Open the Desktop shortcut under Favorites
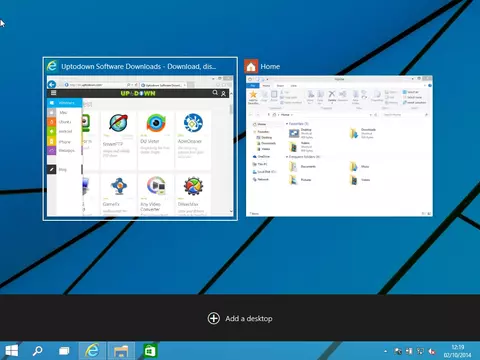Screen dimensions: 480x360 pyautogui.click(x=301, y=133)
